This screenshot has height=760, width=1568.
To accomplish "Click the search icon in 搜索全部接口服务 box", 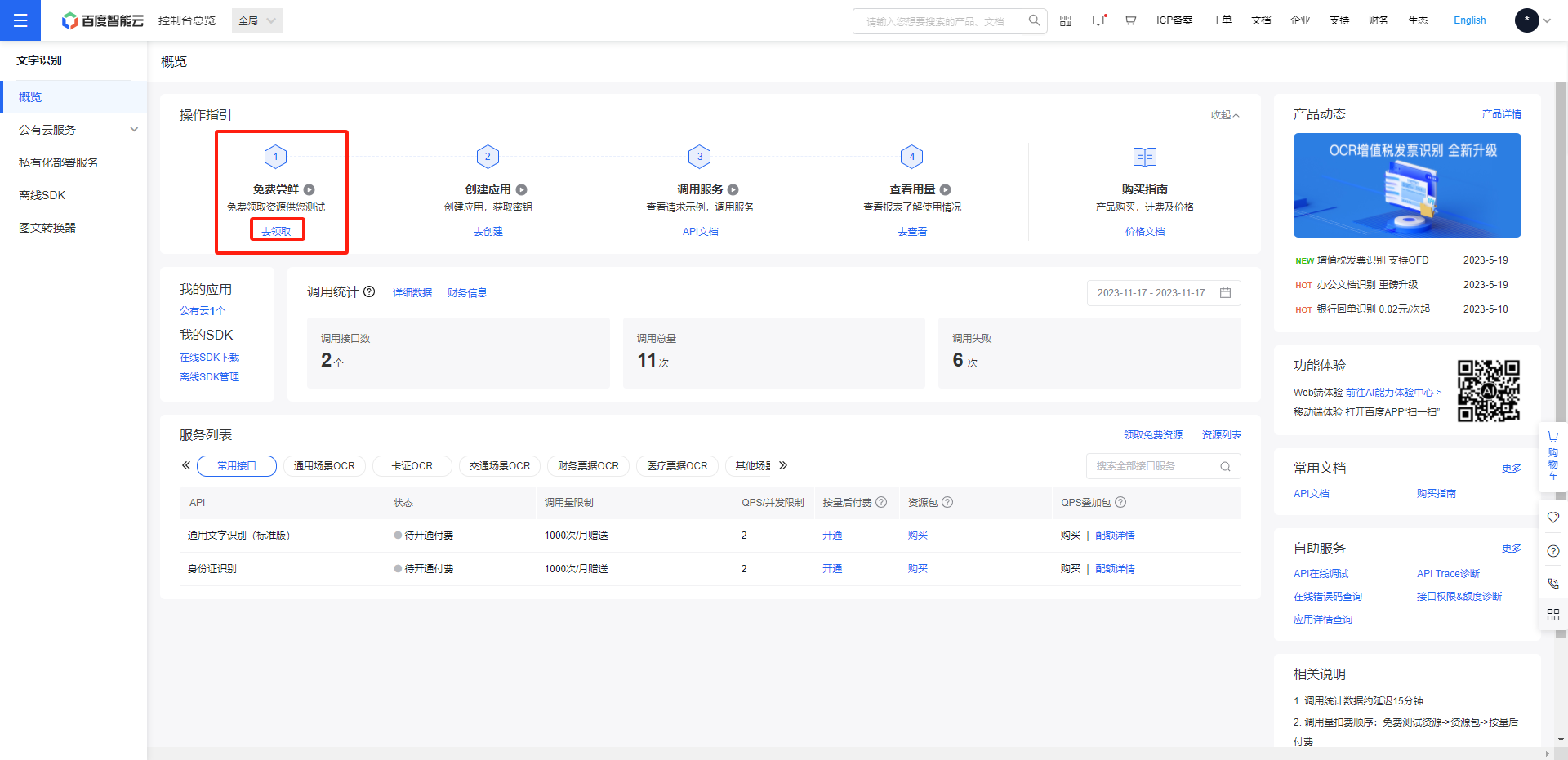I will (1225, 466).
